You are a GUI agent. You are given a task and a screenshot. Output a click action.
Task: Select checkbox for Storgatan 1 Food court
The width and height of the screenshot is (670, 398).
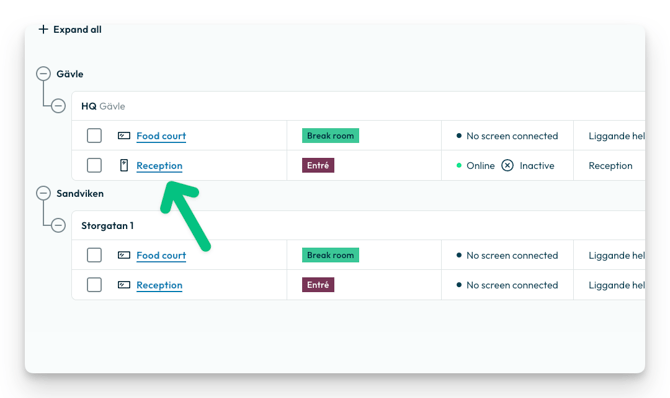tap(94, 255)
